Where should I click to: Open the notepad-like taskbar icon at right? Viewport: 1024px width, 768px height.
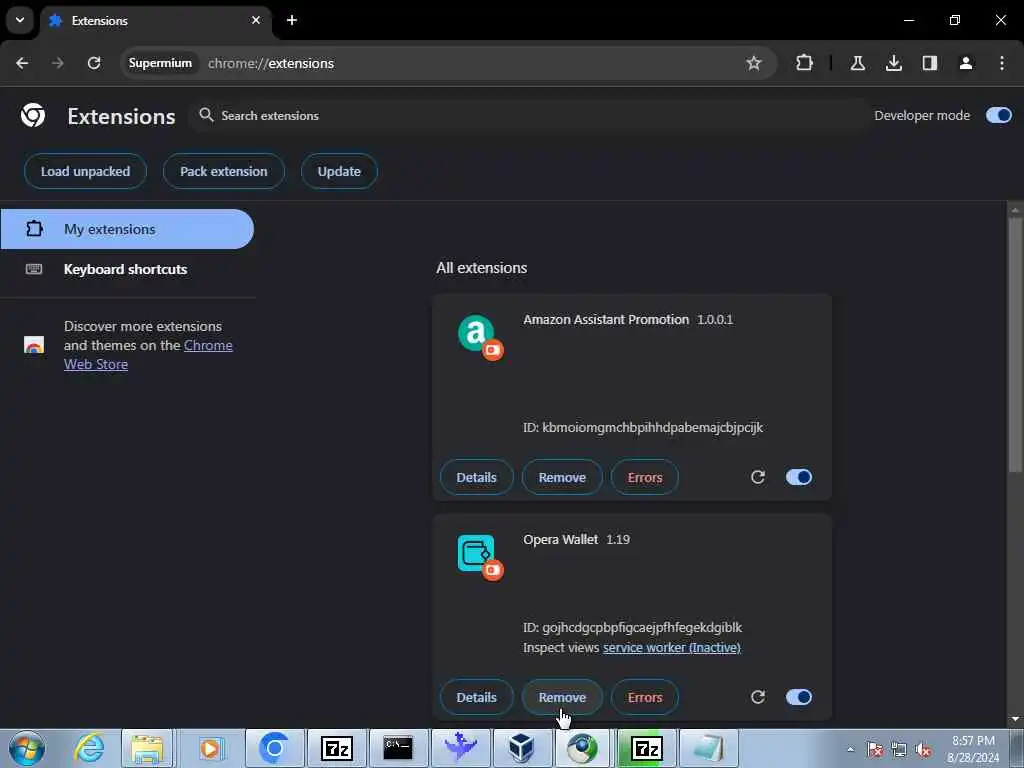[708, 748]
